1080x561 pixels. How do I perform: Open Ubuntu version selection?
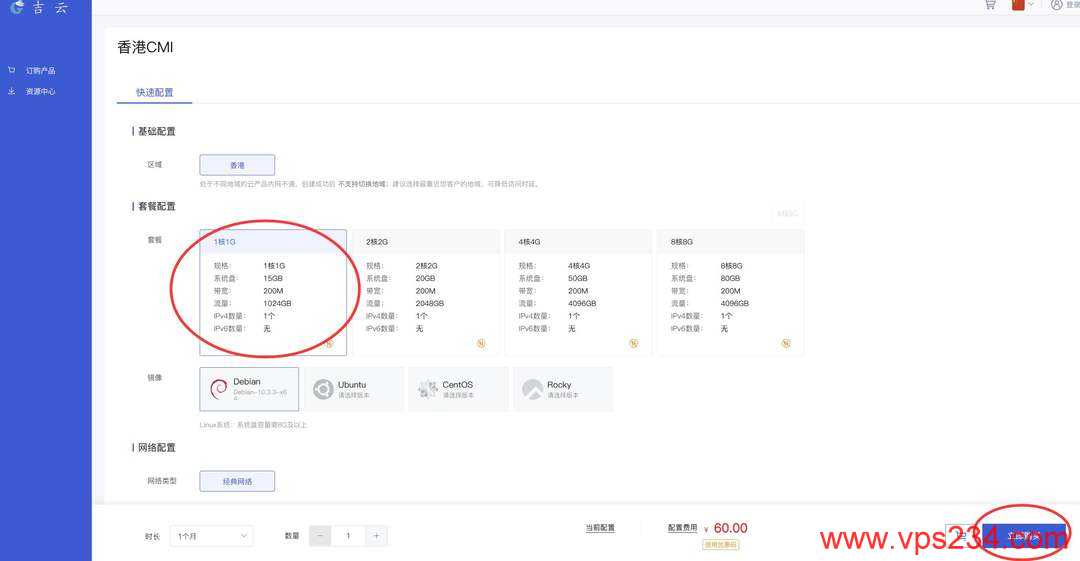coord(356,389)
